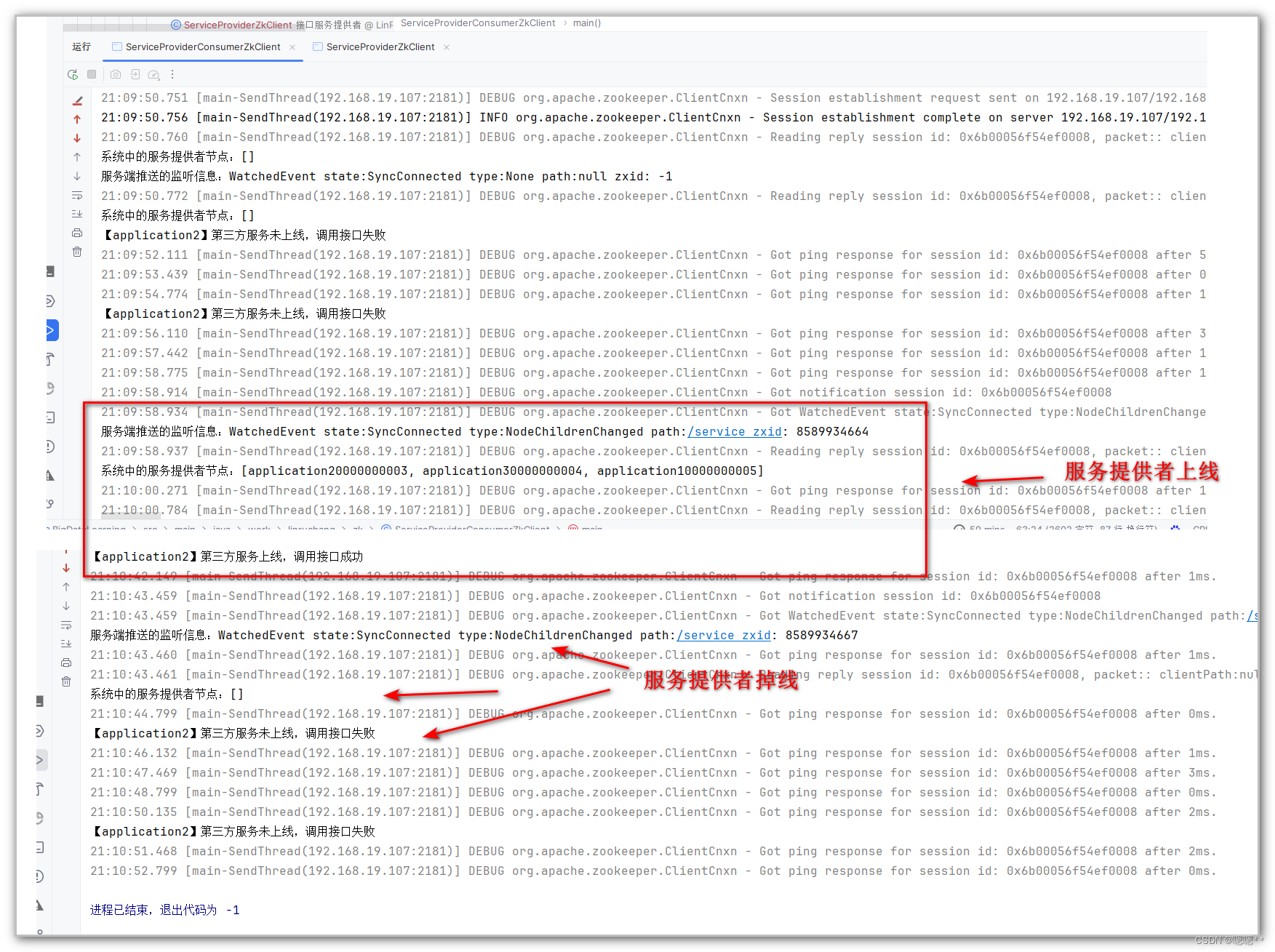Viewport: 1275px width, 952px height.
Task: Click the upper console horizontal scrollbar thumb
Action: [131, 516]
